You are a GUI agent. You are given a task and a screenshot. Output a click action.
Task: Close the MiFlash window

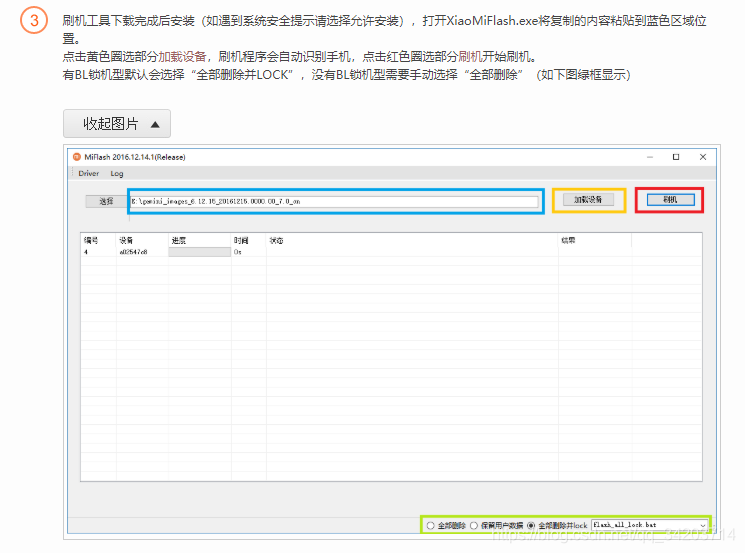point(703,157)
